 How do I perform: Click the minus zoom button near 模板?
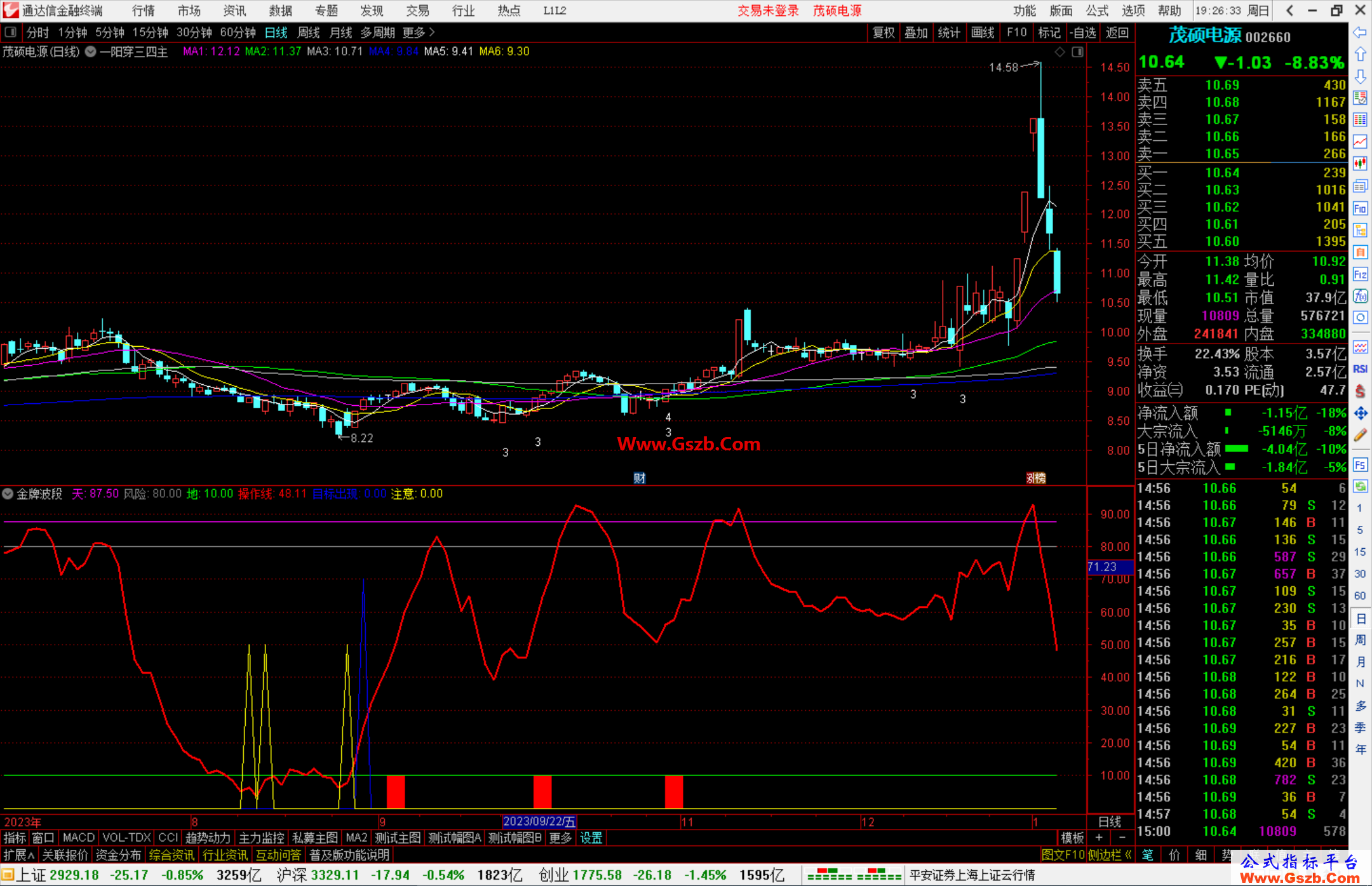[x=1122, y=838]
